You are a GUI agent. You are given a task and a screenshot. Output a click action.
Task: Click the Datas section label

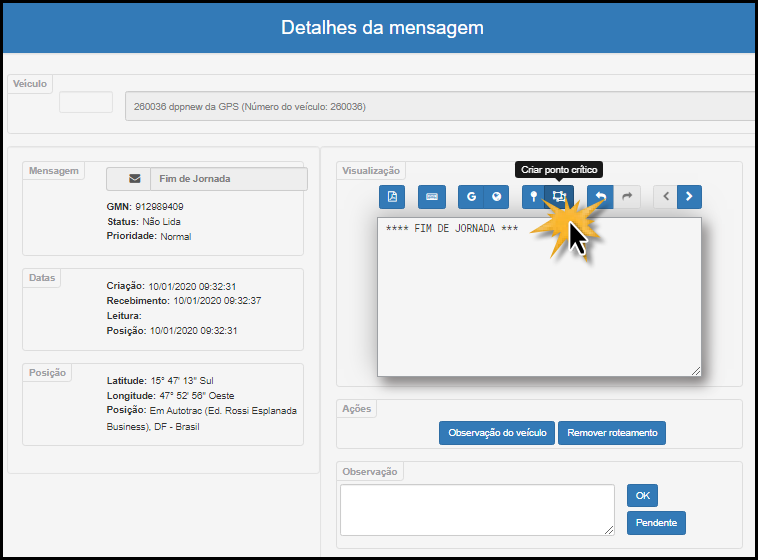click(x=42, y=278)
